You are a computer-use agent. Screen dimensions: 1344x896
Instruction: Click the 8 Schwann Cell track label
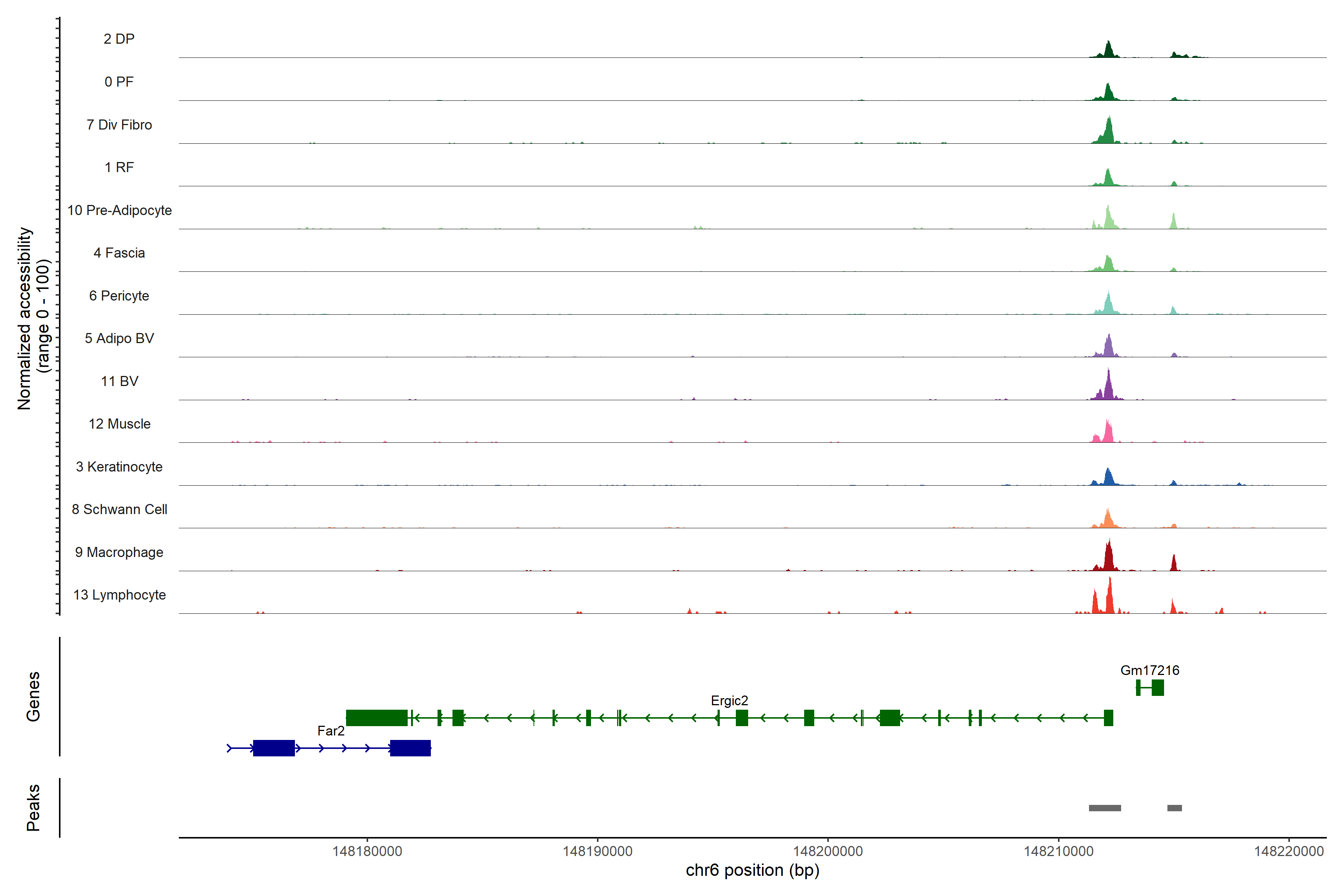tap(119, 509)
